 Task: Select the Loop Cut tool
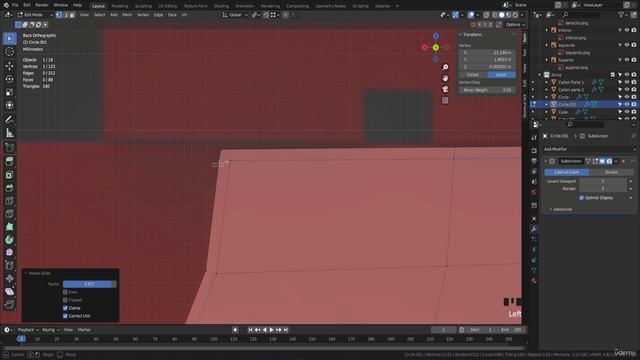point(9,201)
